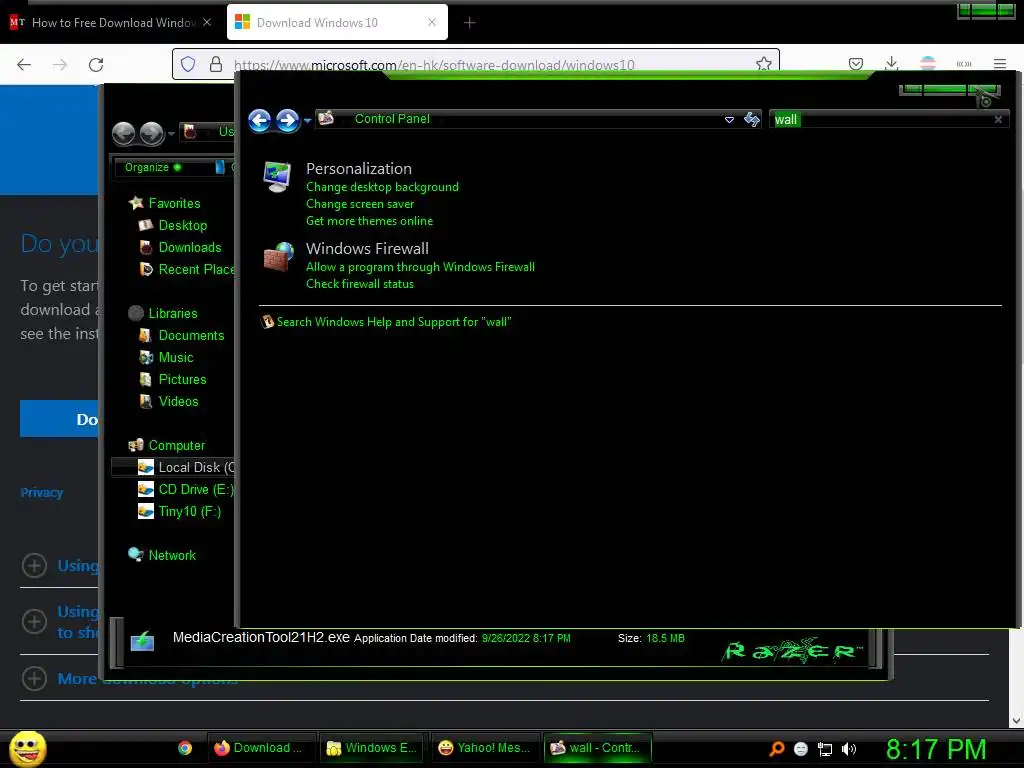The image size is (1024, 768).
Task: Click the network tray icon
Action: [825, 749]
